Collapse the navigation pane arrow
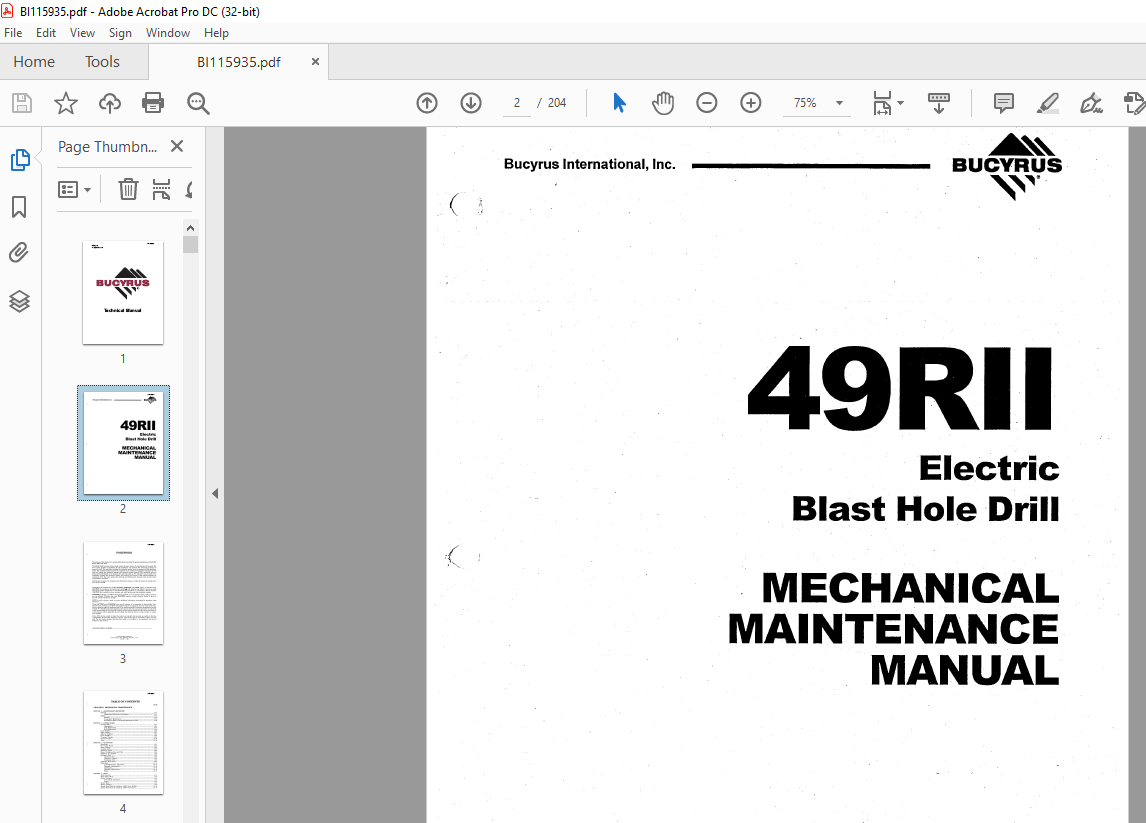1146x823 pixels. (215, 493)
